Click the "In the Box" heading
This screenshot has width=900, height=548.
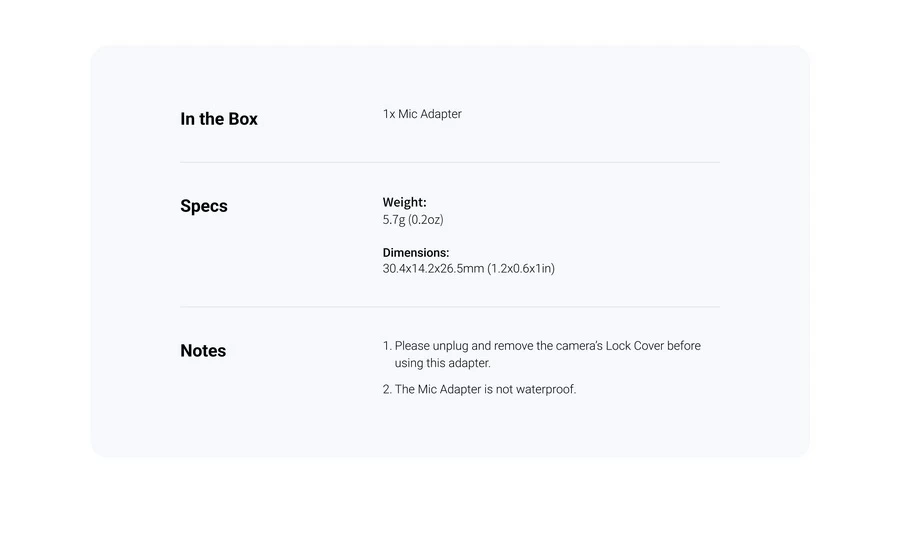pos(219,119)
